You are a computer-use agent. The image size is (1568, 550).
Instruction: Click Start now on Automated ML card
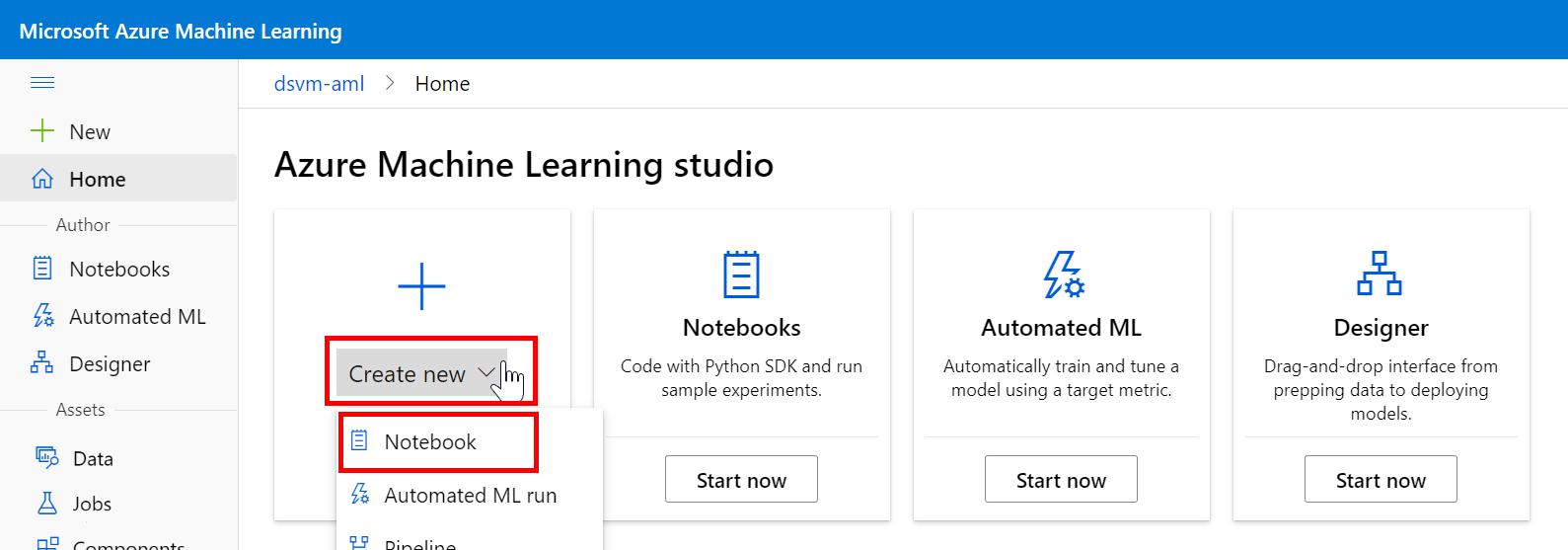click(x=1061, y=479)
